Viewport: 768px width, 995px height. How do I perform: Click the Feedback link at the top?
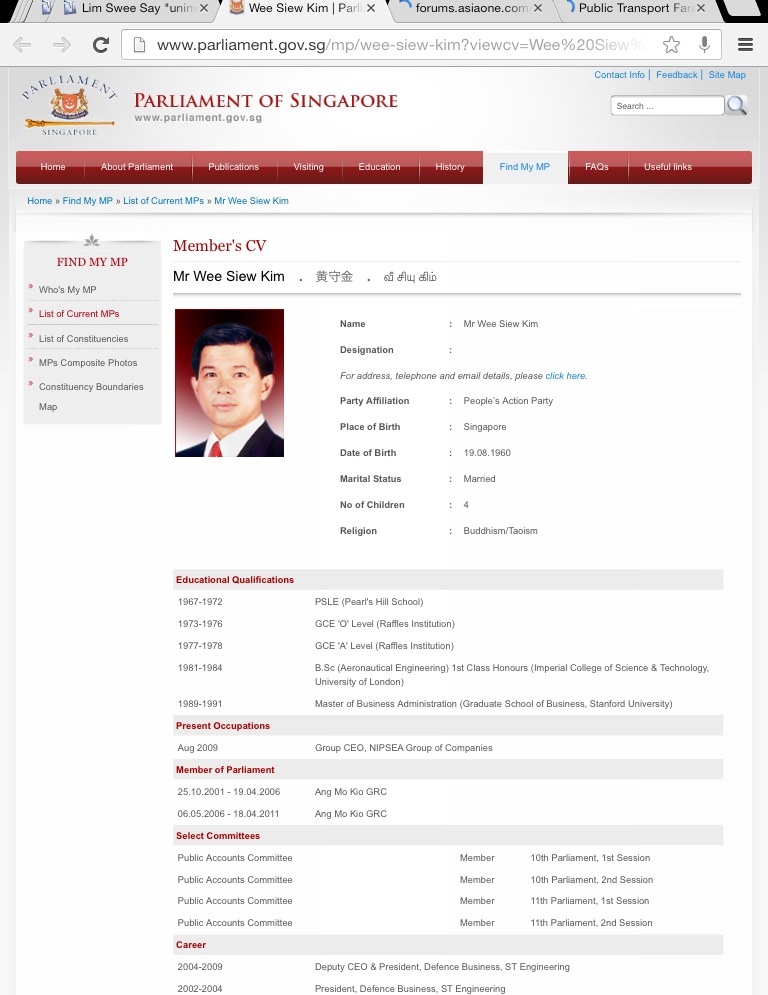coord(677,75)
